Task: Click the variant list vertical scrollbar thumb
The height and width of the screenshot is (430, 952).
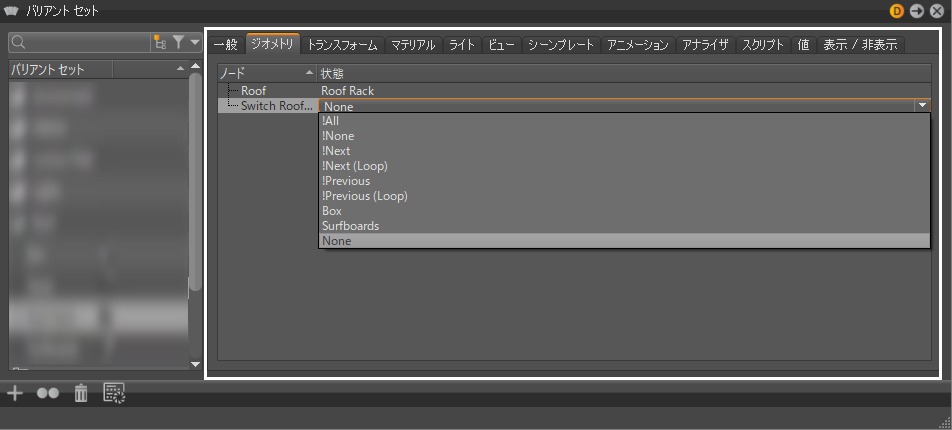Action: pos(195,182)
